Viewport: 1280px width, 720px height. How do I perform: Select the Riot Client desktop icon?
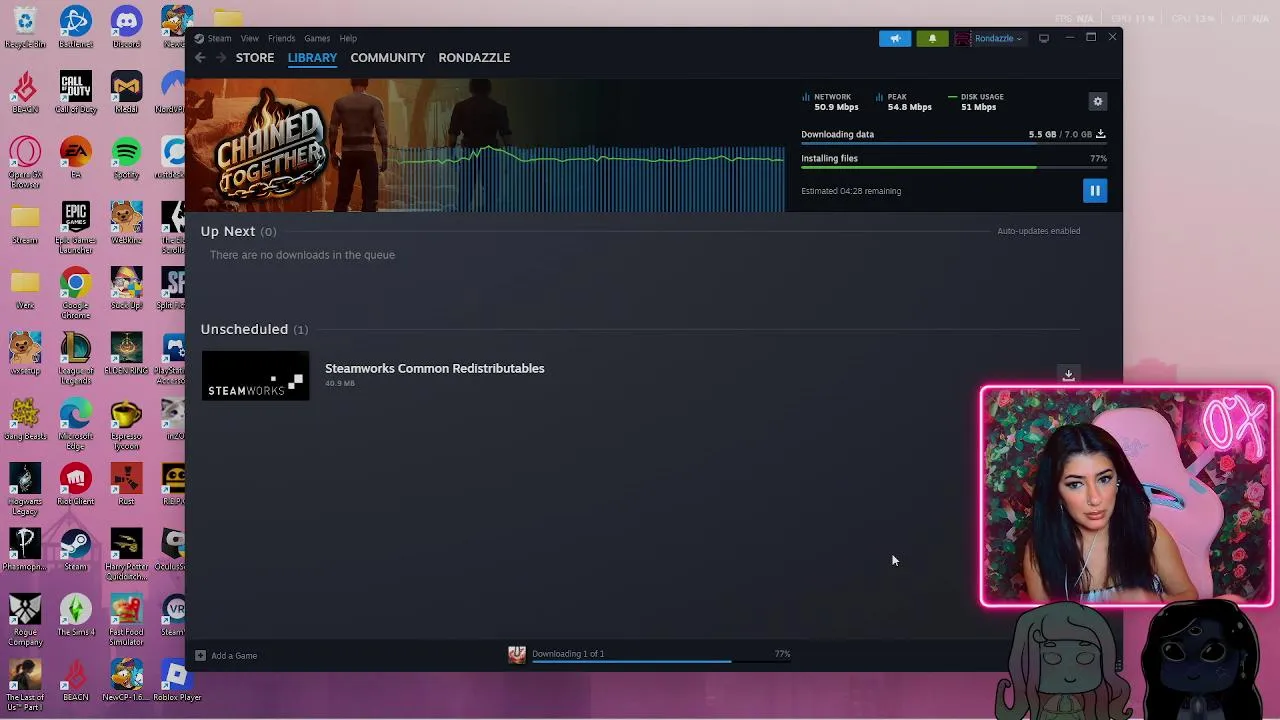click(75, 485)
